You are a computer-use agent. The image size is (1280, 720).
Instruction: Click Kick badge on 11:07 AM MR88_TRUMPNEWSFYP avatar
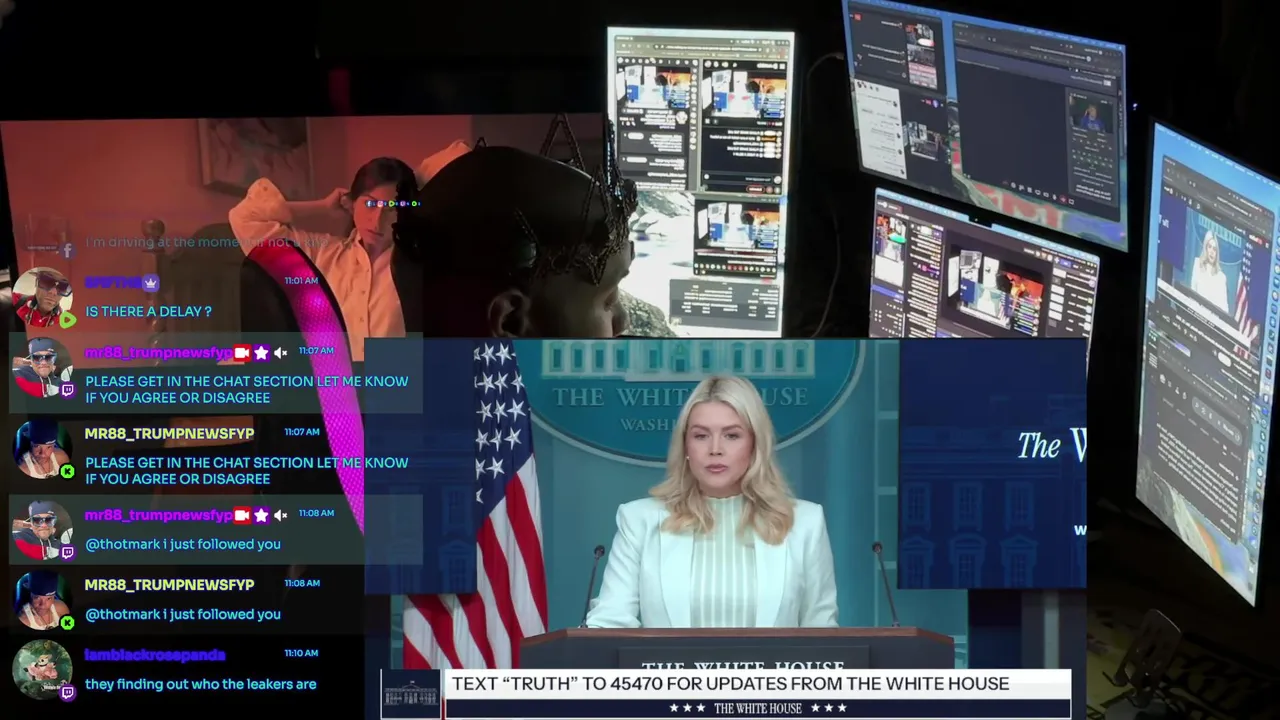67,471
